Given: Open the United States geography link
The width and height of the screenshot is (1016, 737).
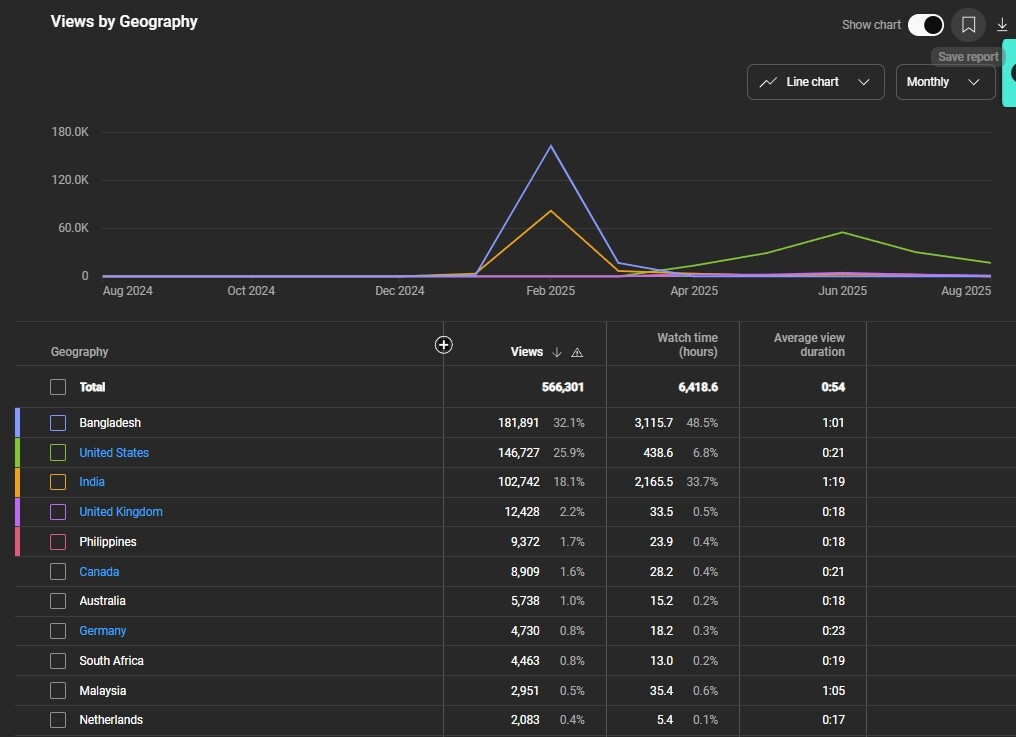Looking at the screenshot, I should click(x=114, y=453).
